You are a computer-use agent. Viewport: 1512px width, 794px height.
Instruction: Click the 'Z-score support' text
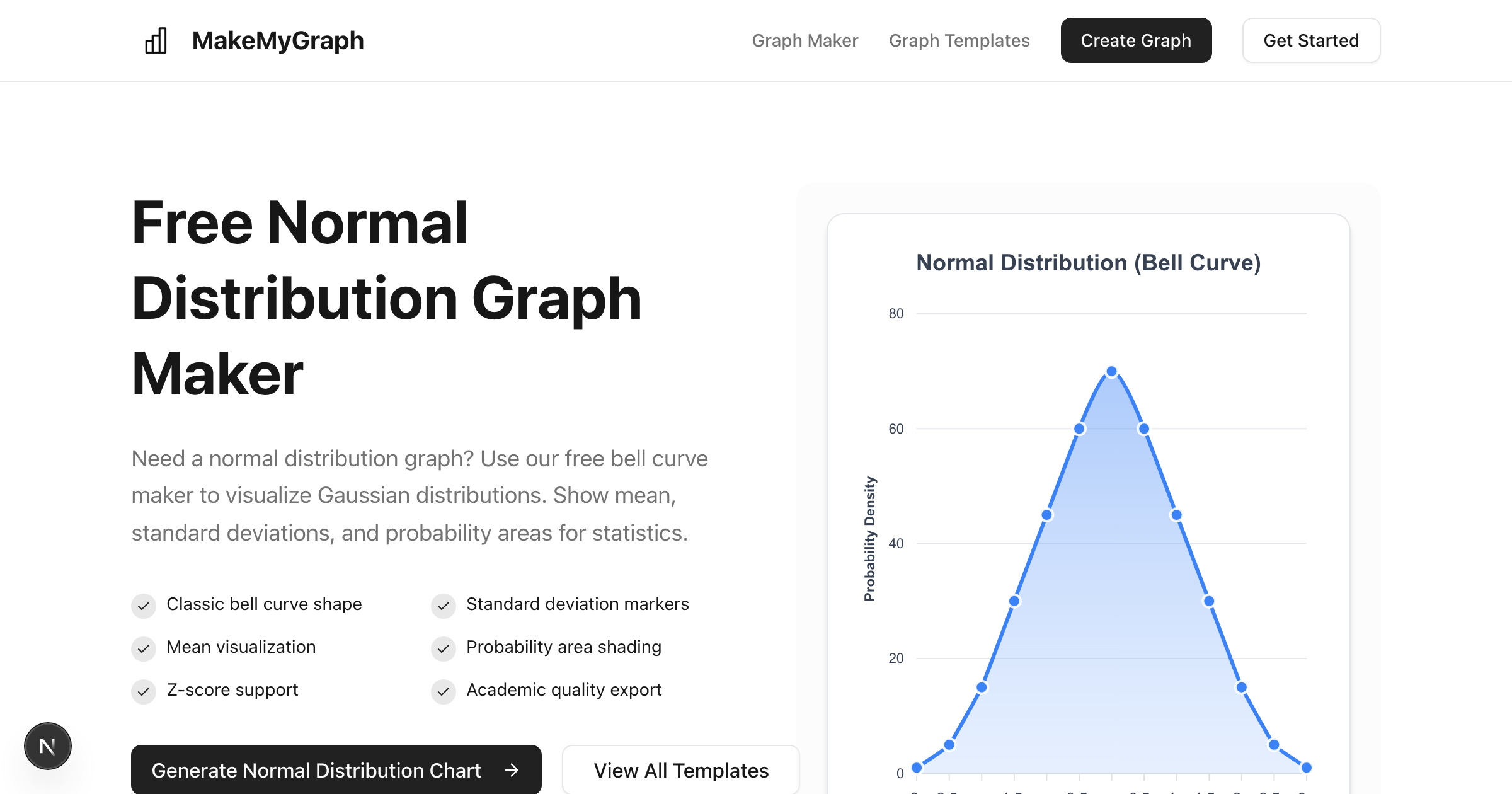[x=232, y=689]
